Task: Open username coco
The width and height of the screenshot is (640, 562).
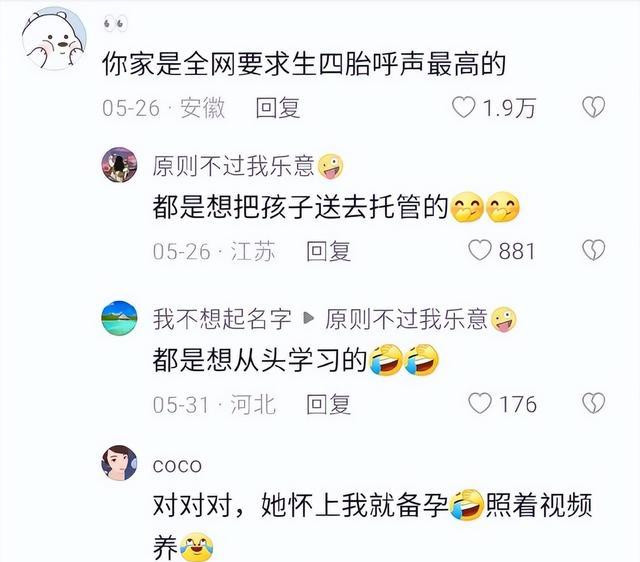Action: point(177,466)
